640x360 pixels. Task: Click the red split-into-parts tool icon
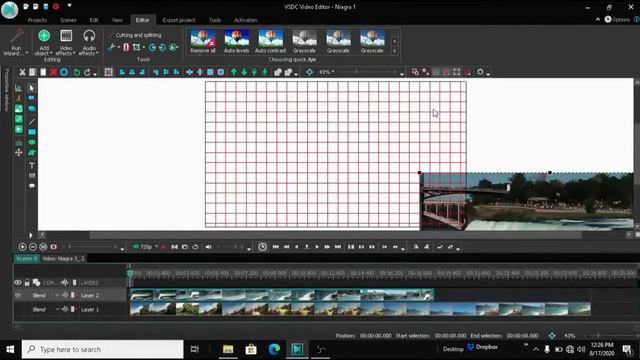(126, 47)
